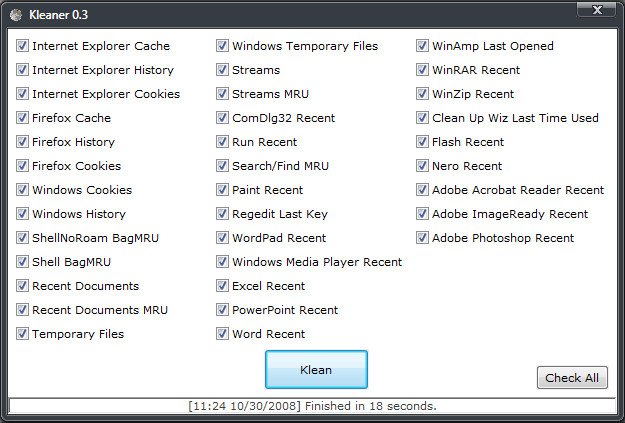Uncheck Paint Recent checkbox
The image size is (625, 423).
[222, 189]
